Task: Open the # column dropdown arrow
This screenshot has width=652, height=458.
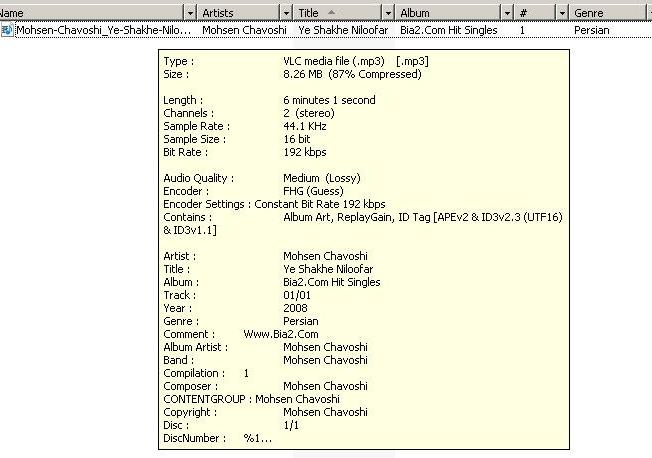Action: point(562,13)
